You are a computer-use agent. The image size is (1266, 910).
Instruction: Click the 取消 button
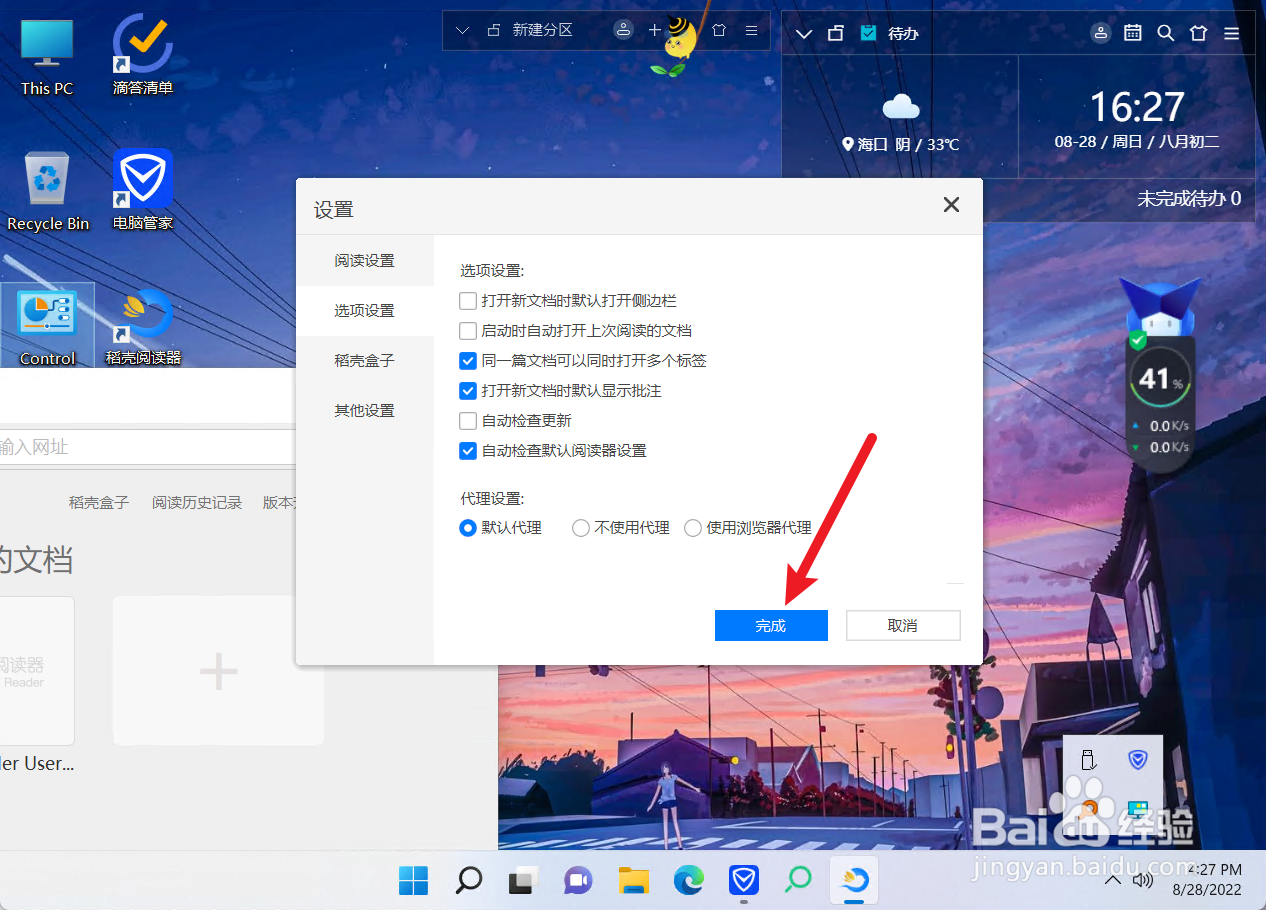click(903, 625)
